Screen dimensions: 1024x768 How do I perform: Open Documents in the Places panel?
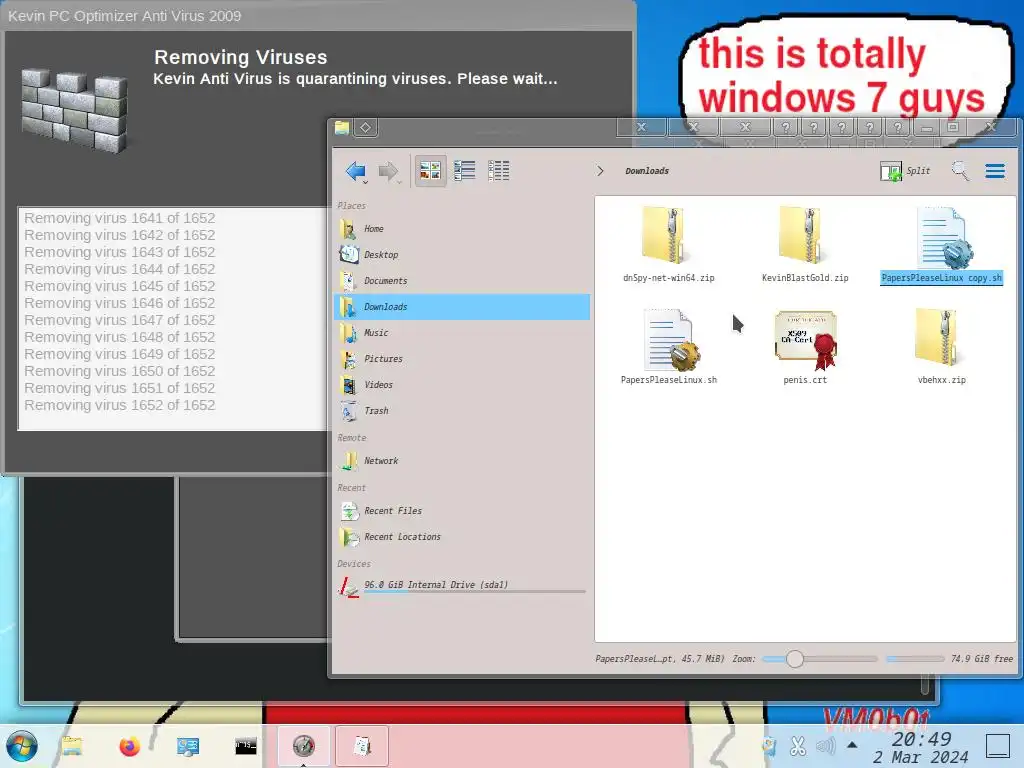tap(464, 281)
